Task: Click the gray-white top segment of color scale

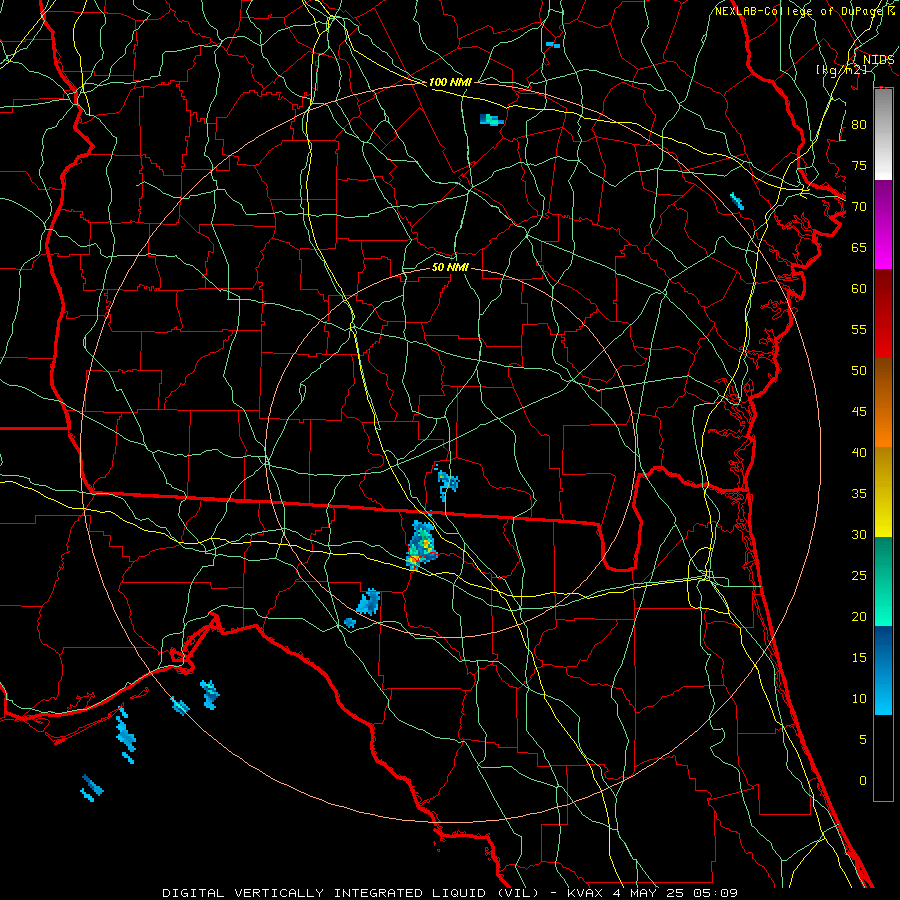Action: [x=883, y=134]
